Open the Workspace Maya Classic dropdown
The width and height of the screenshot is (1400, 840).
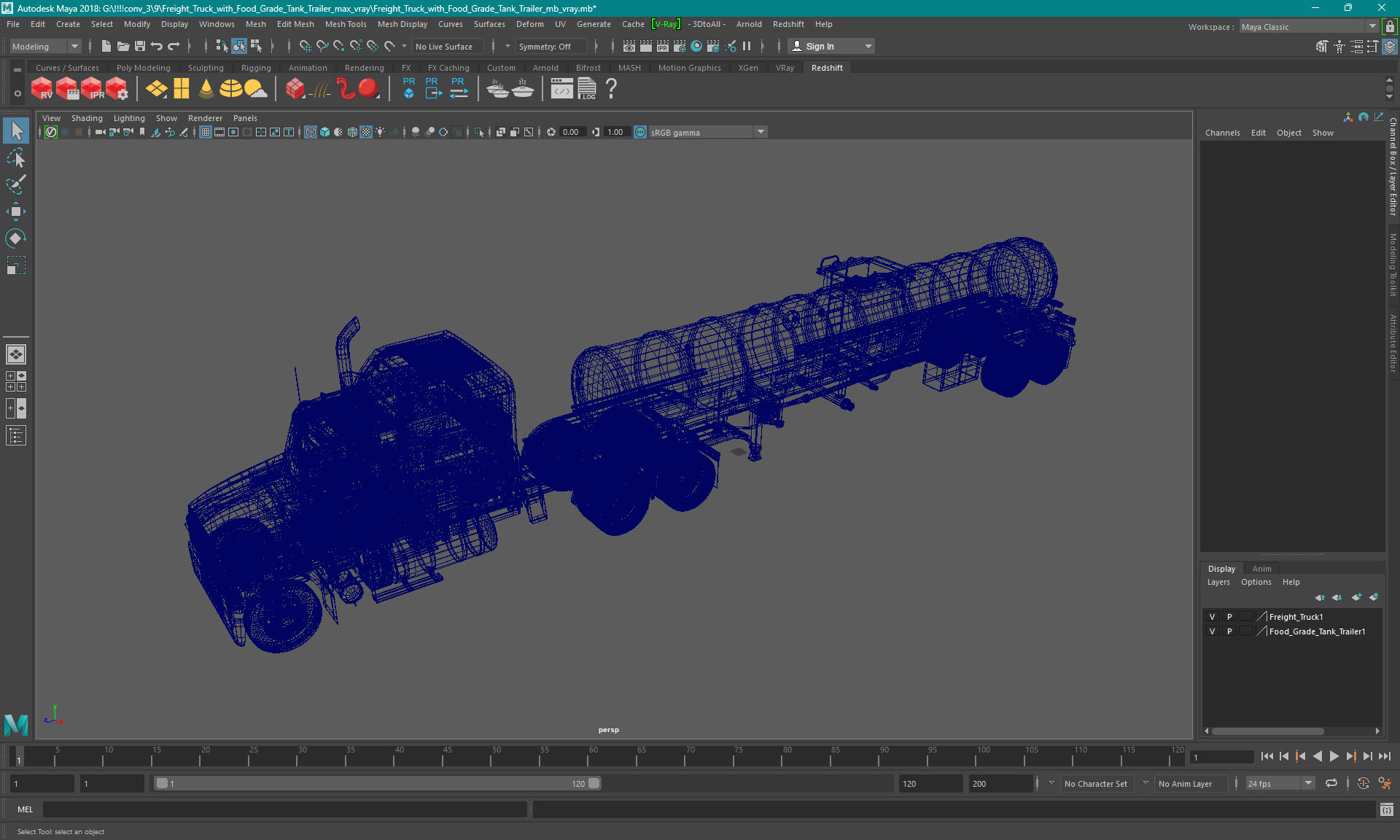tap(1309, 27)
